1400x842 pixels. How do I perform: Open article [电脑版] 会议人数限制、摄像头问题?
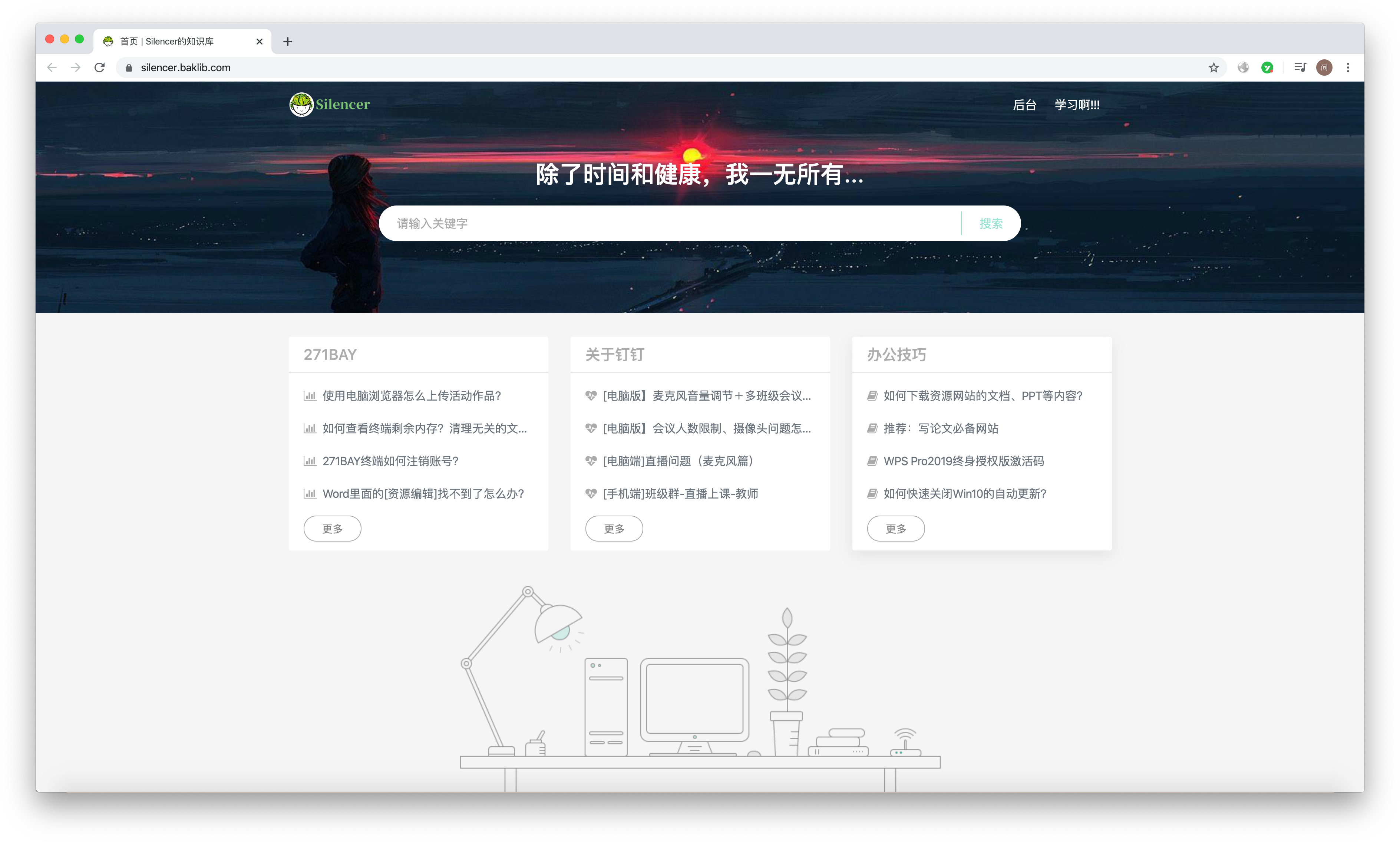click(x=707, y=428)
